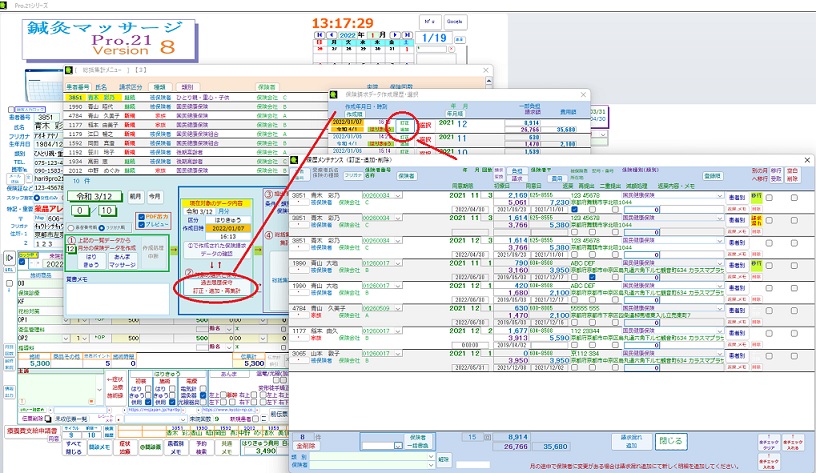Open 00260509 dropdown in 青山 久美子 row
816x473 pixels.
[x=398, y=309]
